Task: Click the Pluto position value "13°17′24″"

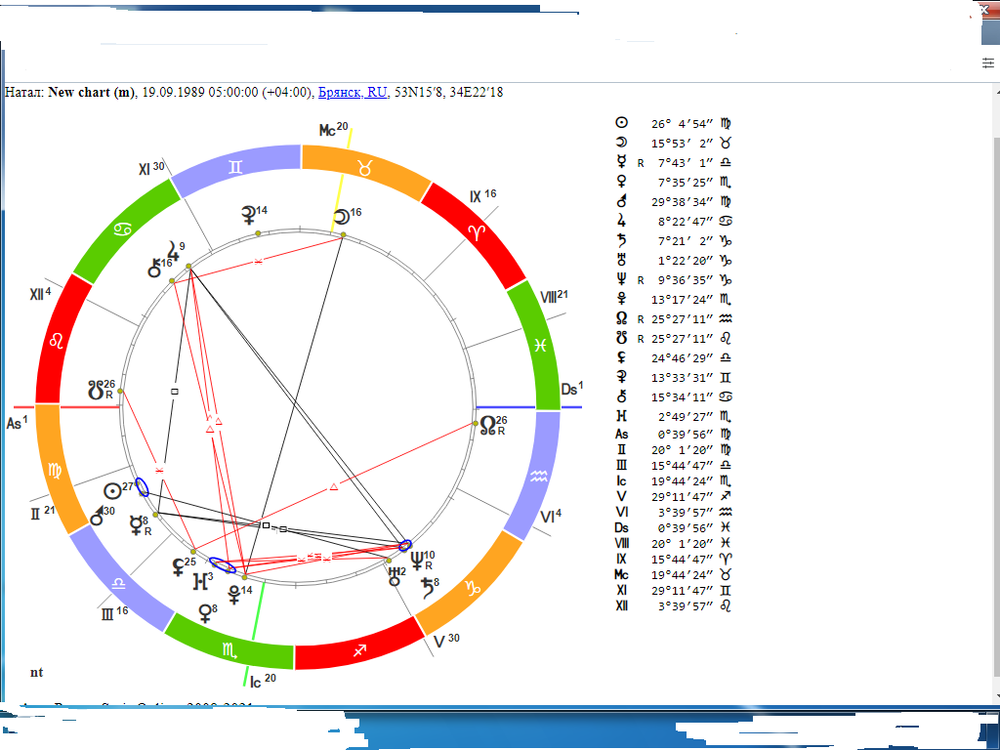Action: 682,299
